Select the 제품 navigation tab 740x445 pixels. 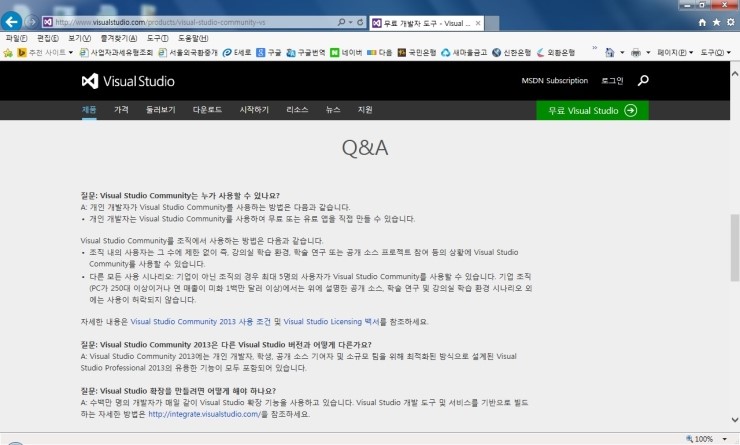coord(89,109)
